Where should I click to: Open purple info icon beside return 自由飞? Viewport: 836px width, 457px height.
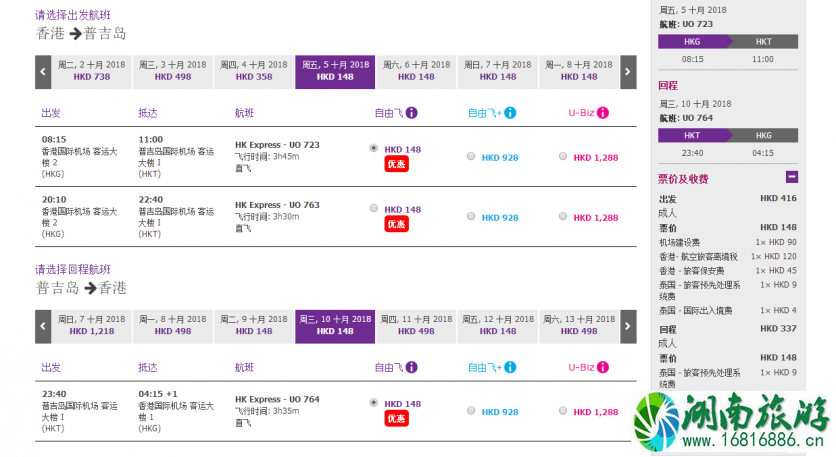click(x=412, y=367)
